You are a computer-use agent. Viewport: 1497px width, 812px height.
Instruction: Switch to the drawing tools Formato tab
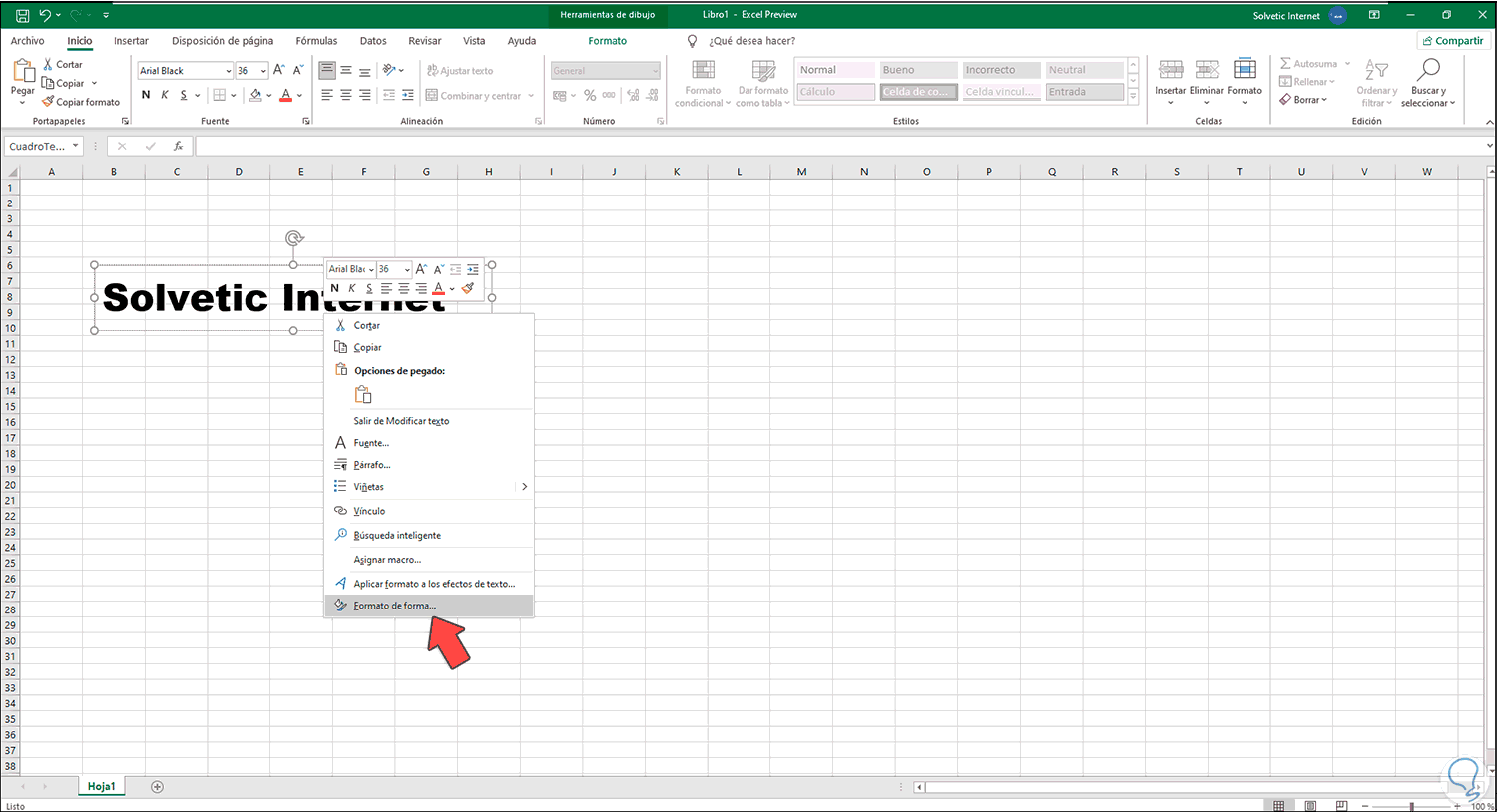coord(607,41)
